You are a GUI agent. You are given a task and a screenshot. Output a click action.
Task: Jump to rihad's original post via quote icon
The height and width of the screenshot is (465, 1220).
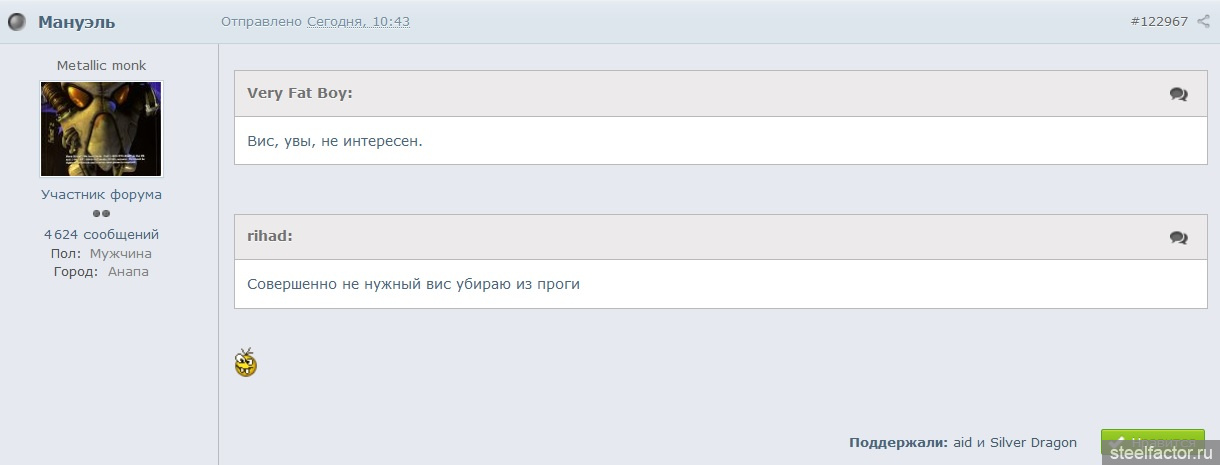point(1179,238)
